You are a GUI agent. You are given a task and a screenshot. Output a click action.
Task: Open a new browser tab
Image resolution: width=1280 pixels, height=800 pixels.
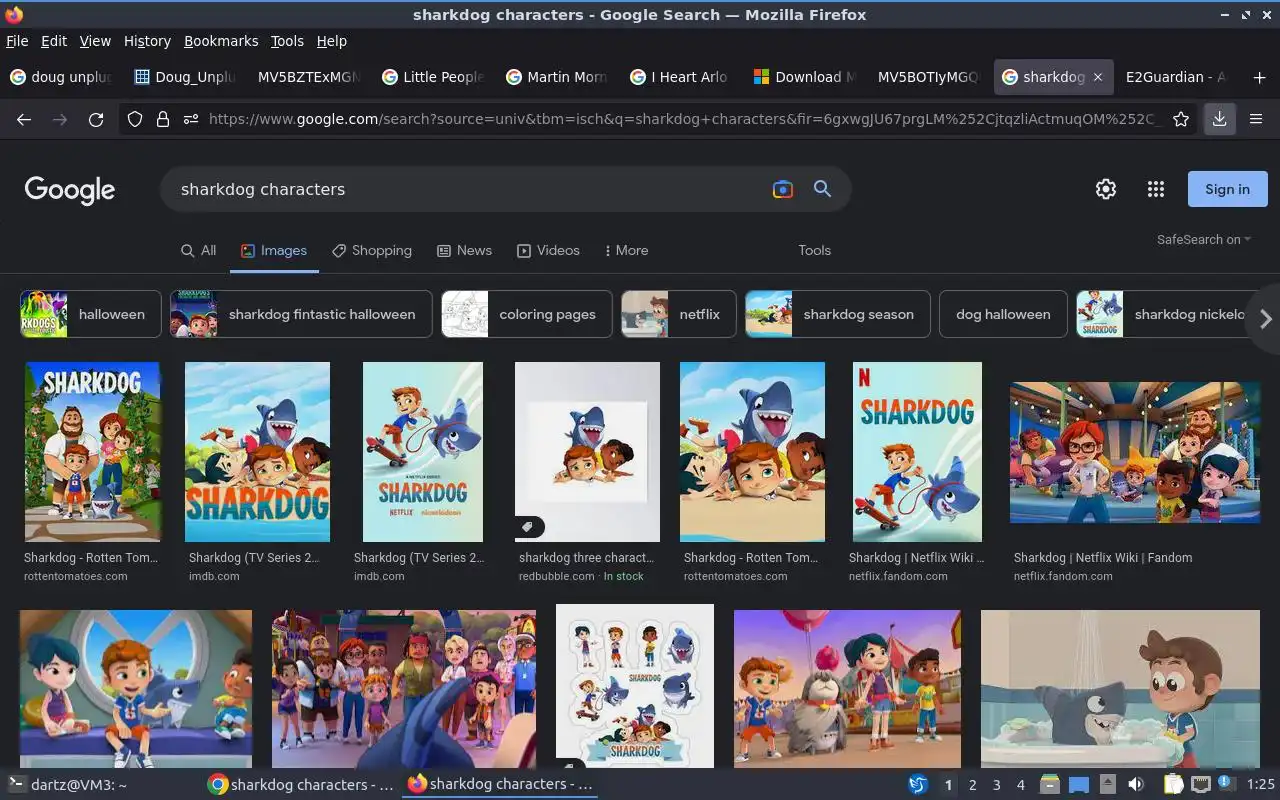click(x=1259, y=77)
